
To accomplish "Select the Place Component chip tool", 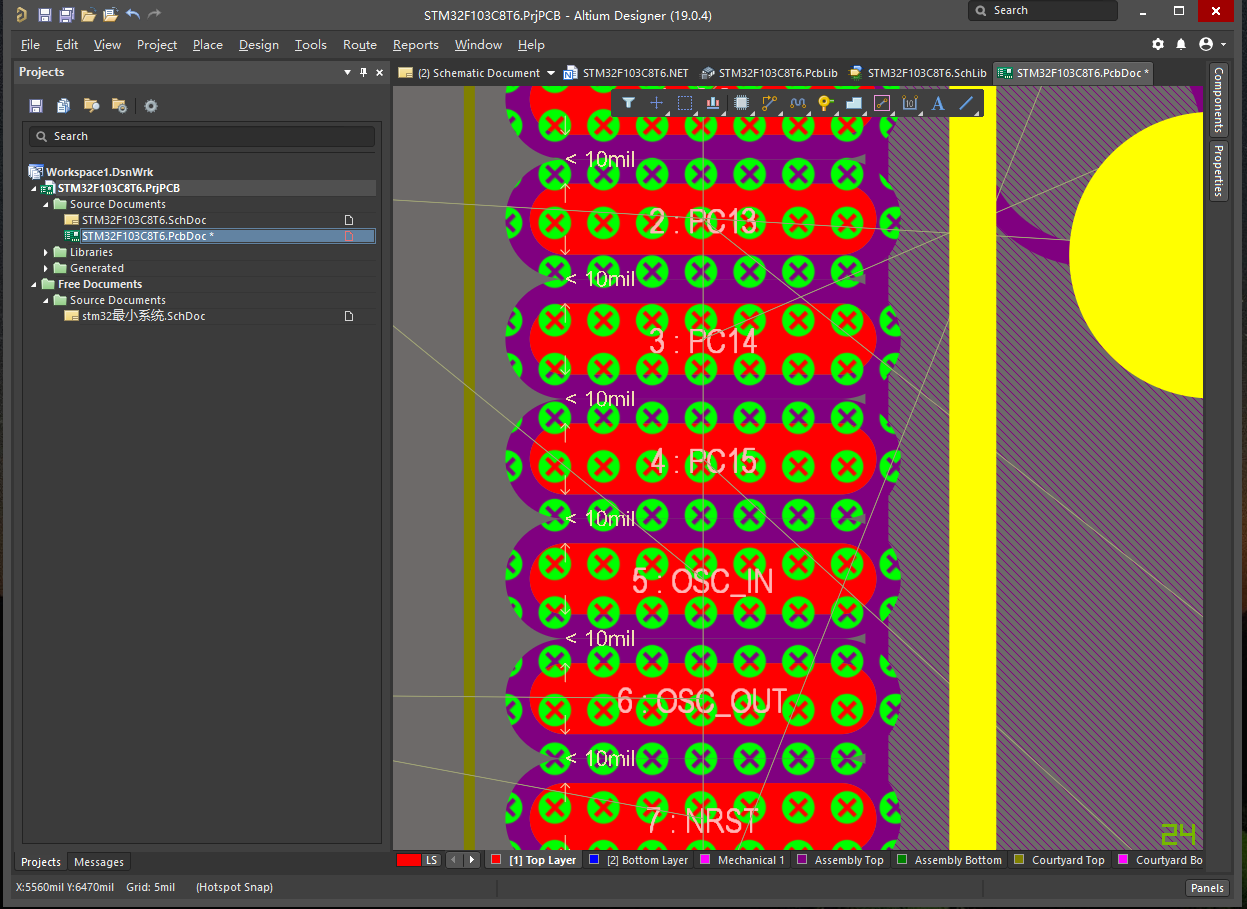I will coord(741,103).
